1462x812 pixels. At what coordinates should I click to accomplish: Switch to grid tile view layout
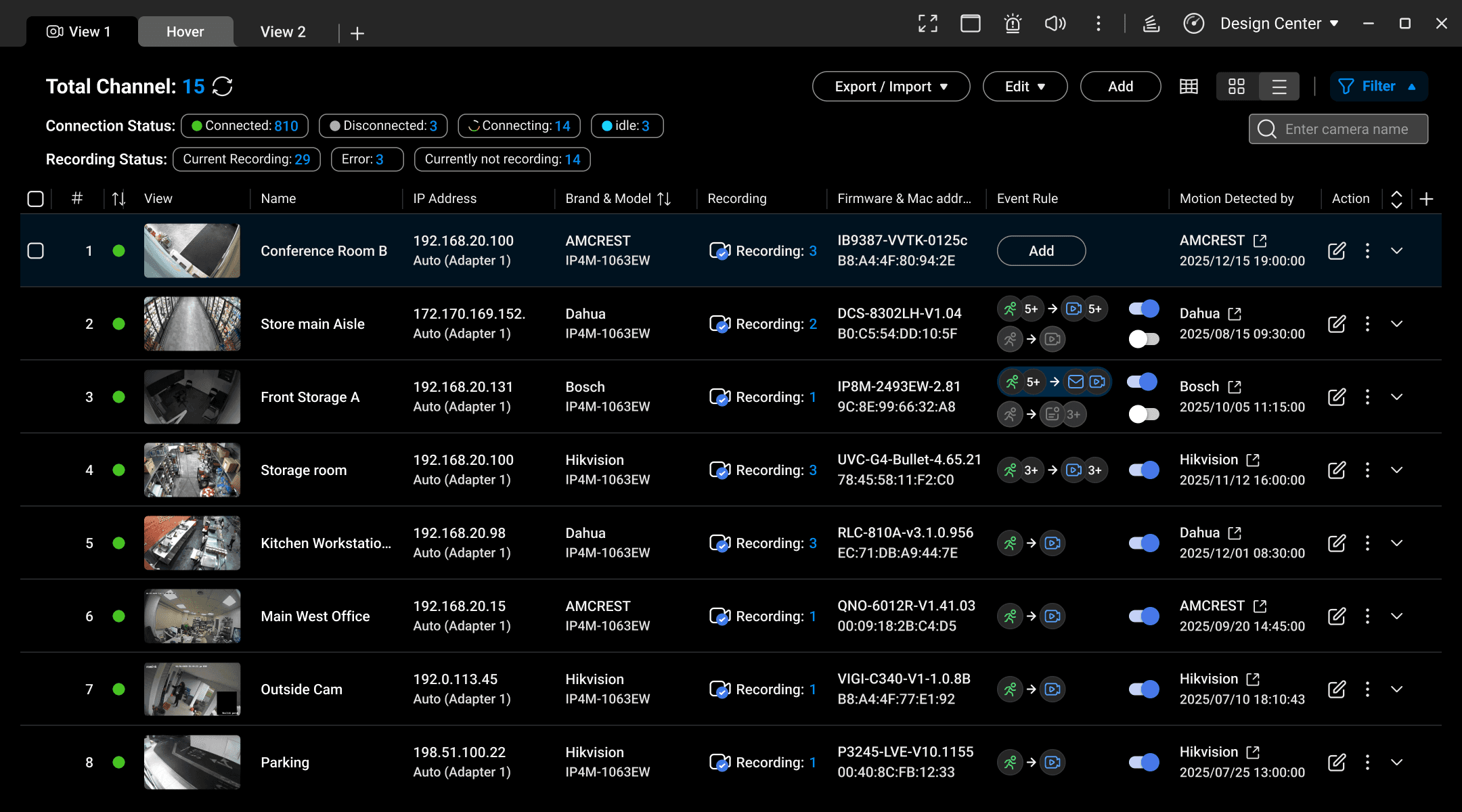tap(1237, 87)
